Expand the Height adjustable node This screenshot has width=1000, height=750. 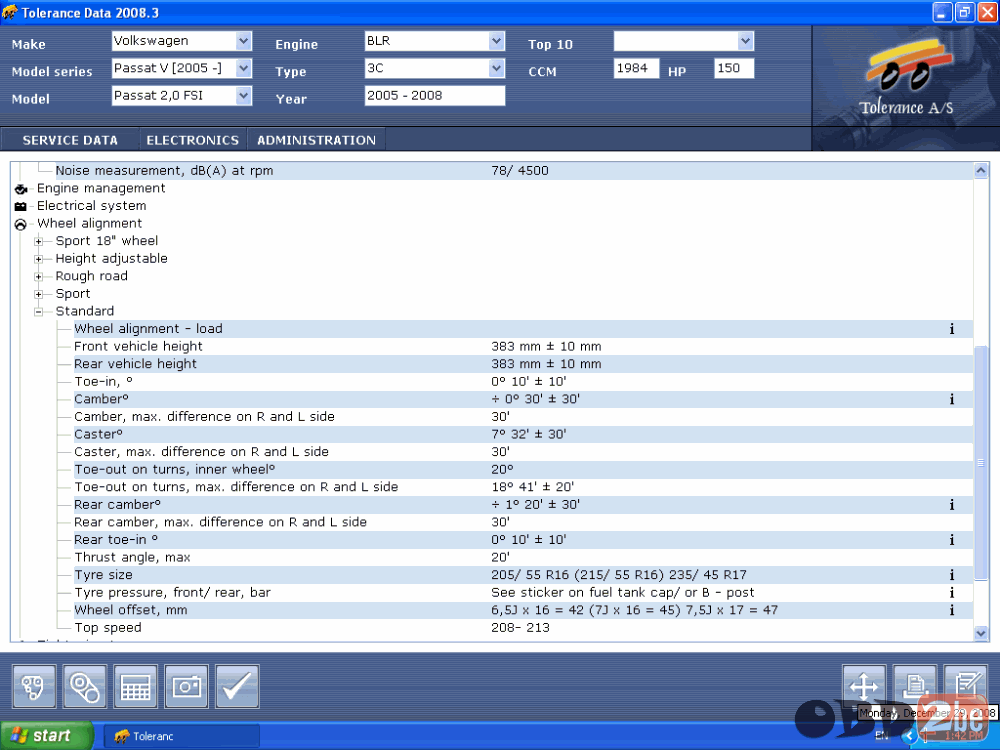pyautogui.click(x=39, y=259)
